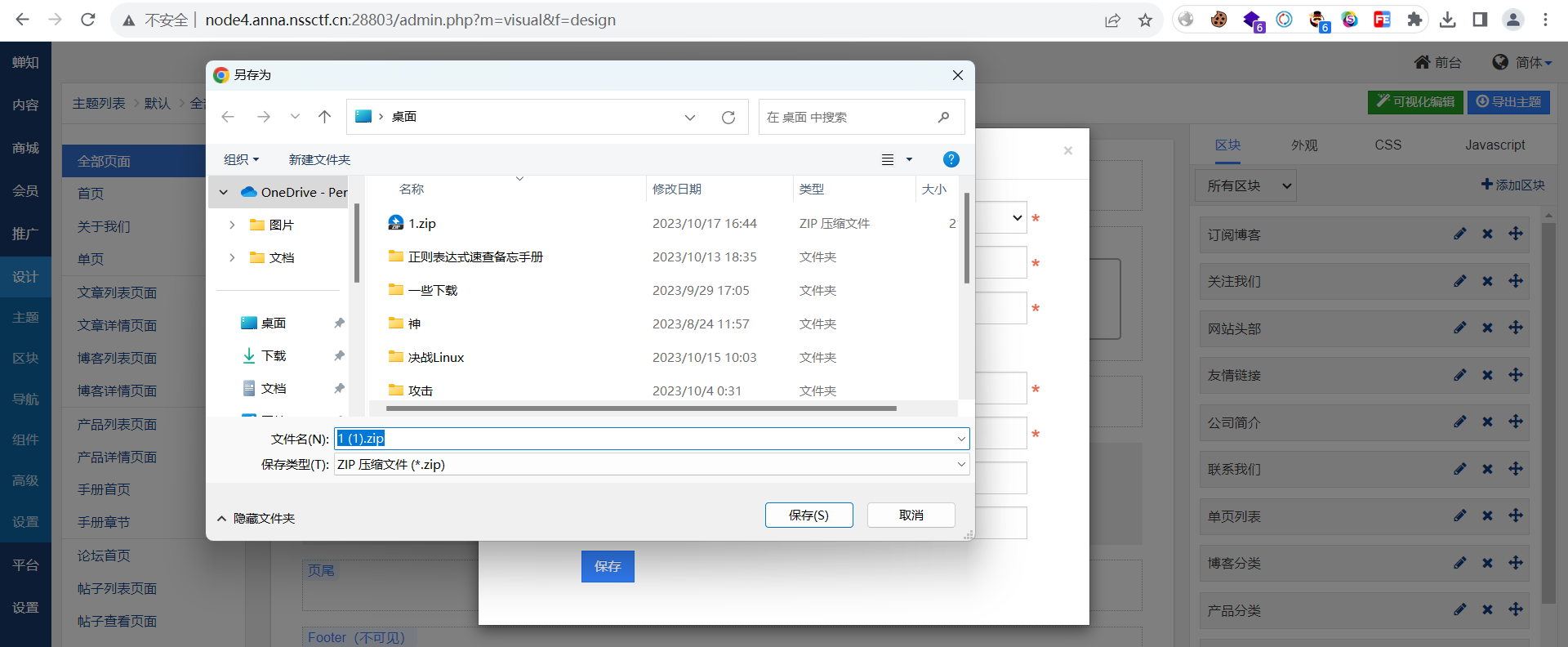The height and width of the screenshot is (647, 1568).
Task: Click the blue 保存 button on the page
Action: point(608,566)
